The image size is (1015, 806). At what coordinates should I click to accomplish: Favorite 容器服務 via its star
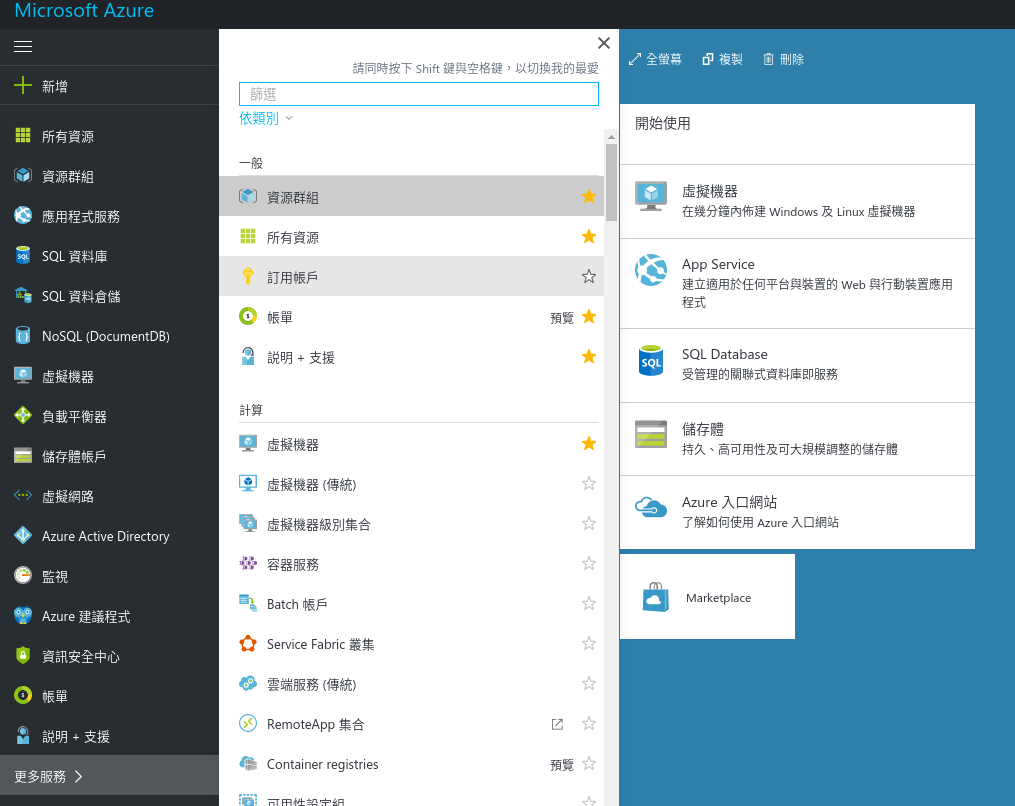click(588, 564)
